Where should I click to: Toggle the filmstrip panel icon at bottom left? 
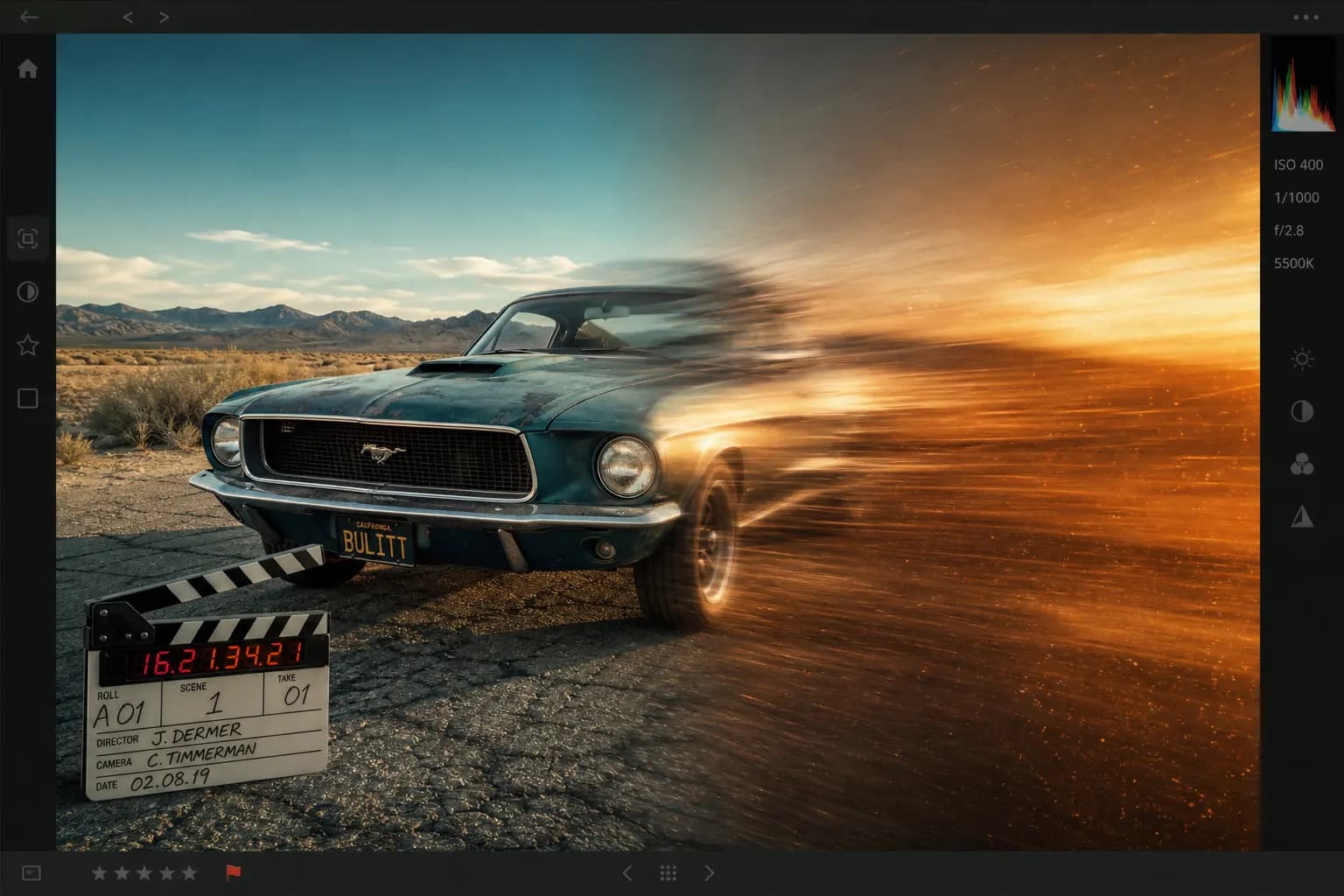31,872
